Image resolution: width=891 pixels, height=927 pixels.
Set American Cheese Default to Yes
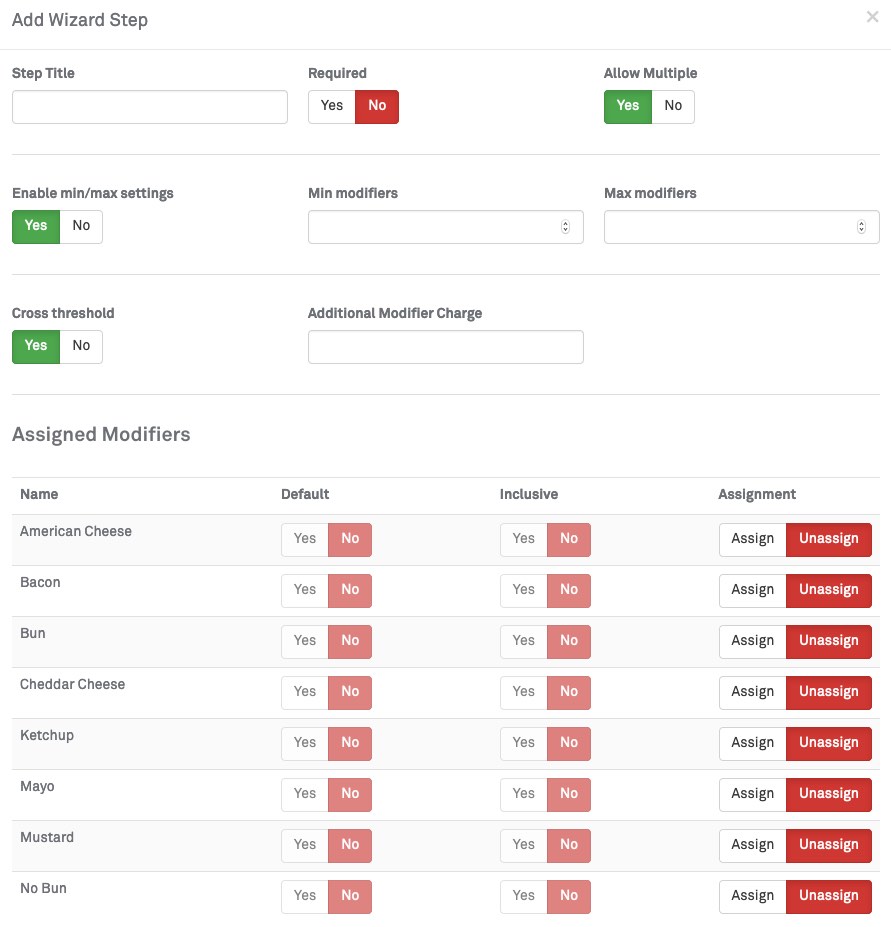pos(305,539)
